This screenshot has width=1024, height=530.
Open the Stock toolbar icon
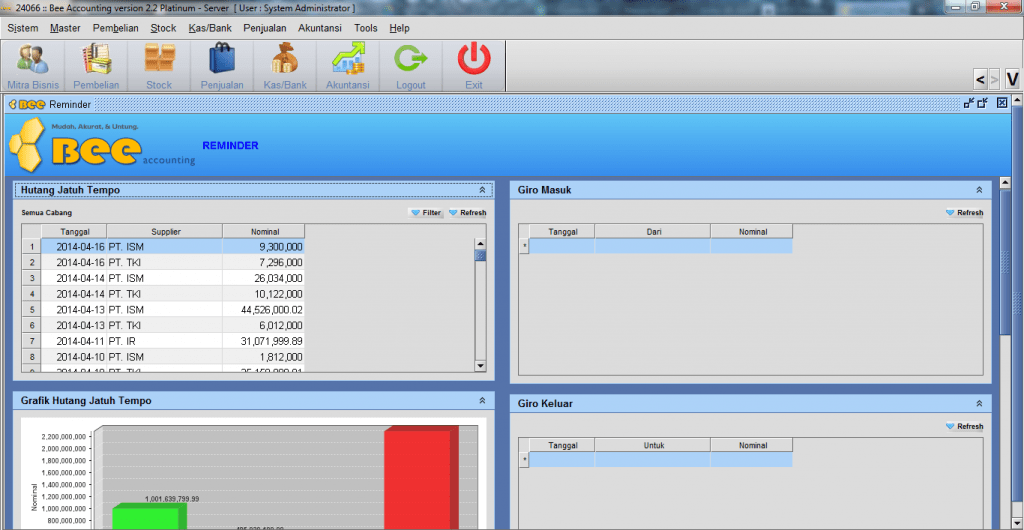pos(159,66)
